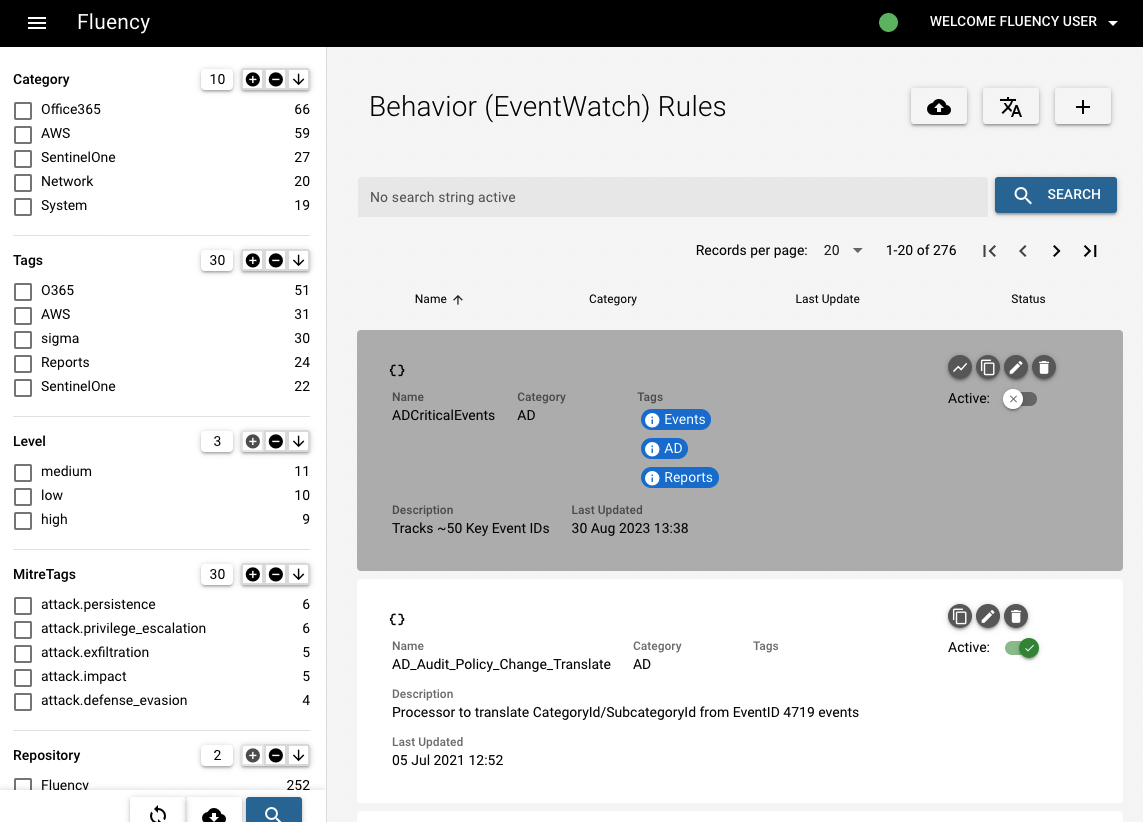Click the AD tag chip
The image size is (1143, 822).
(665, 449)
